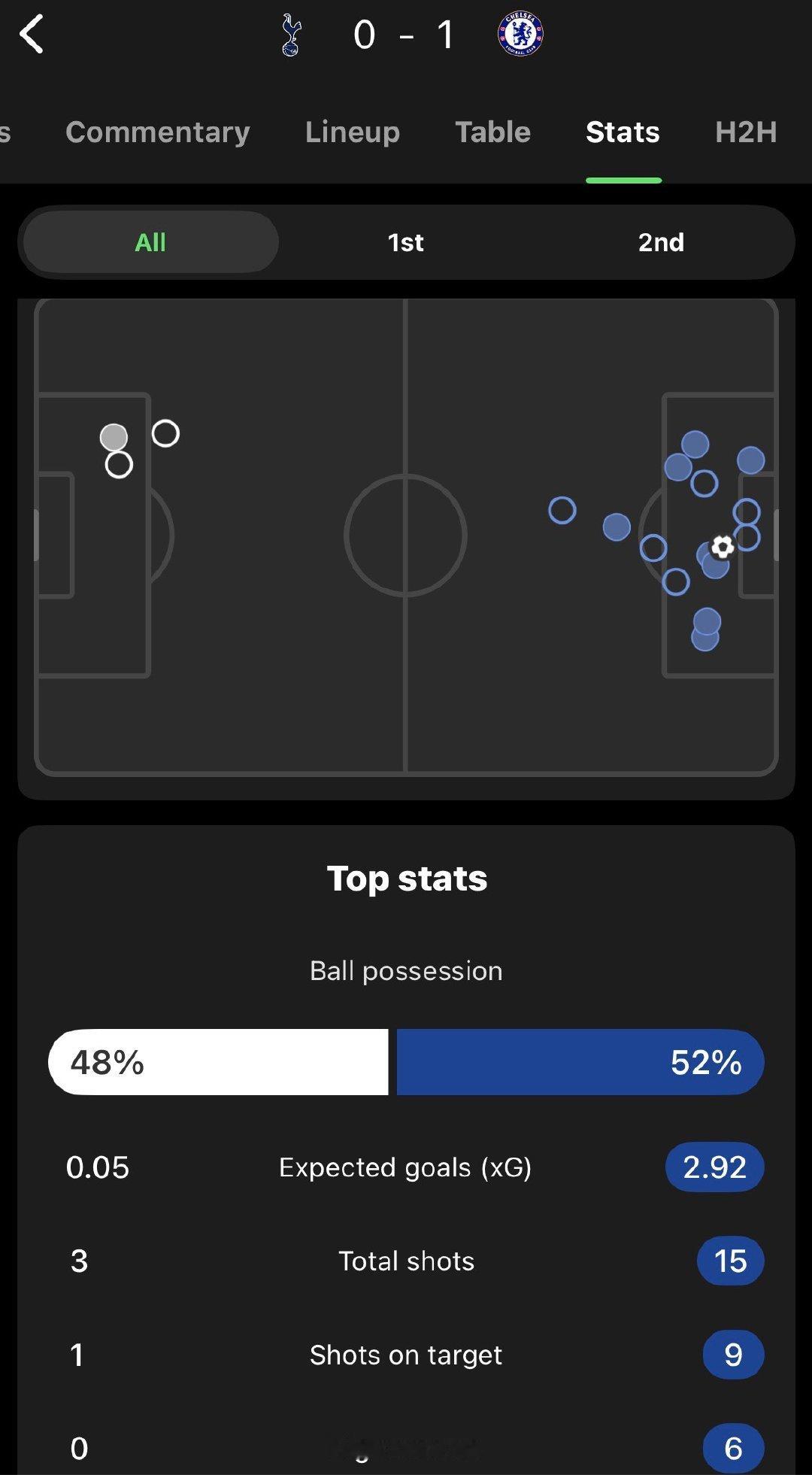The image size is (812, 1475).
Task: Switch to the Table tab
Action: click(492, 132)
